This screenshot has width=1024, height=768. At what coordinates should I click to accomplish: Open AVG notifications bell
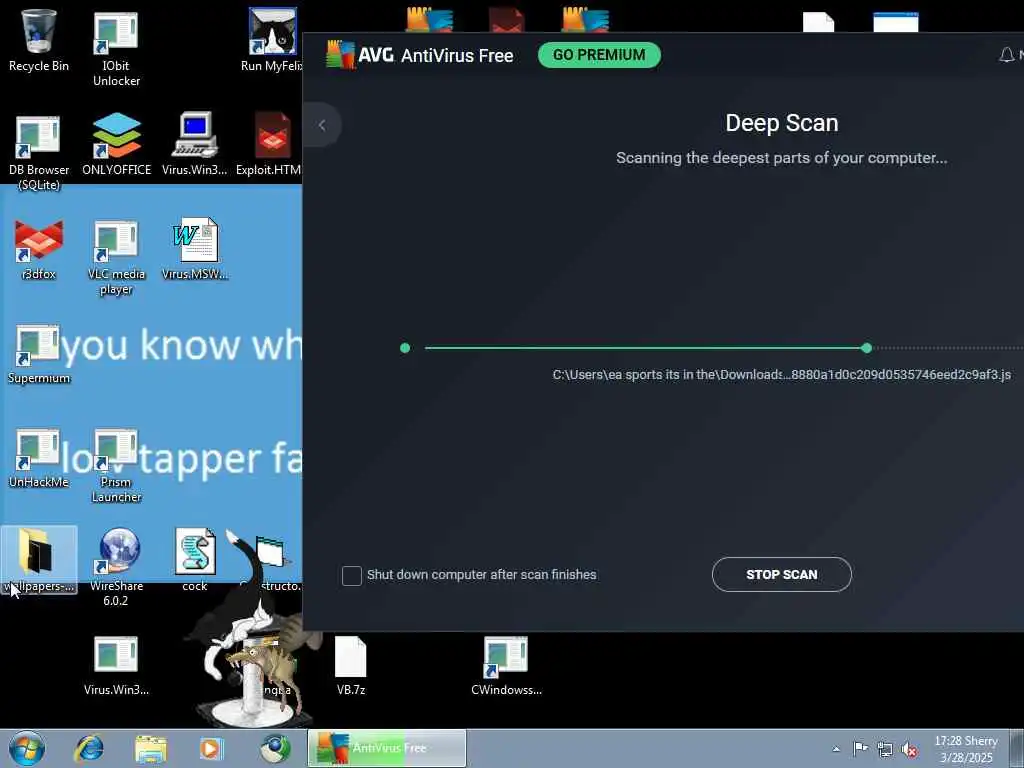click(1006, 55)
